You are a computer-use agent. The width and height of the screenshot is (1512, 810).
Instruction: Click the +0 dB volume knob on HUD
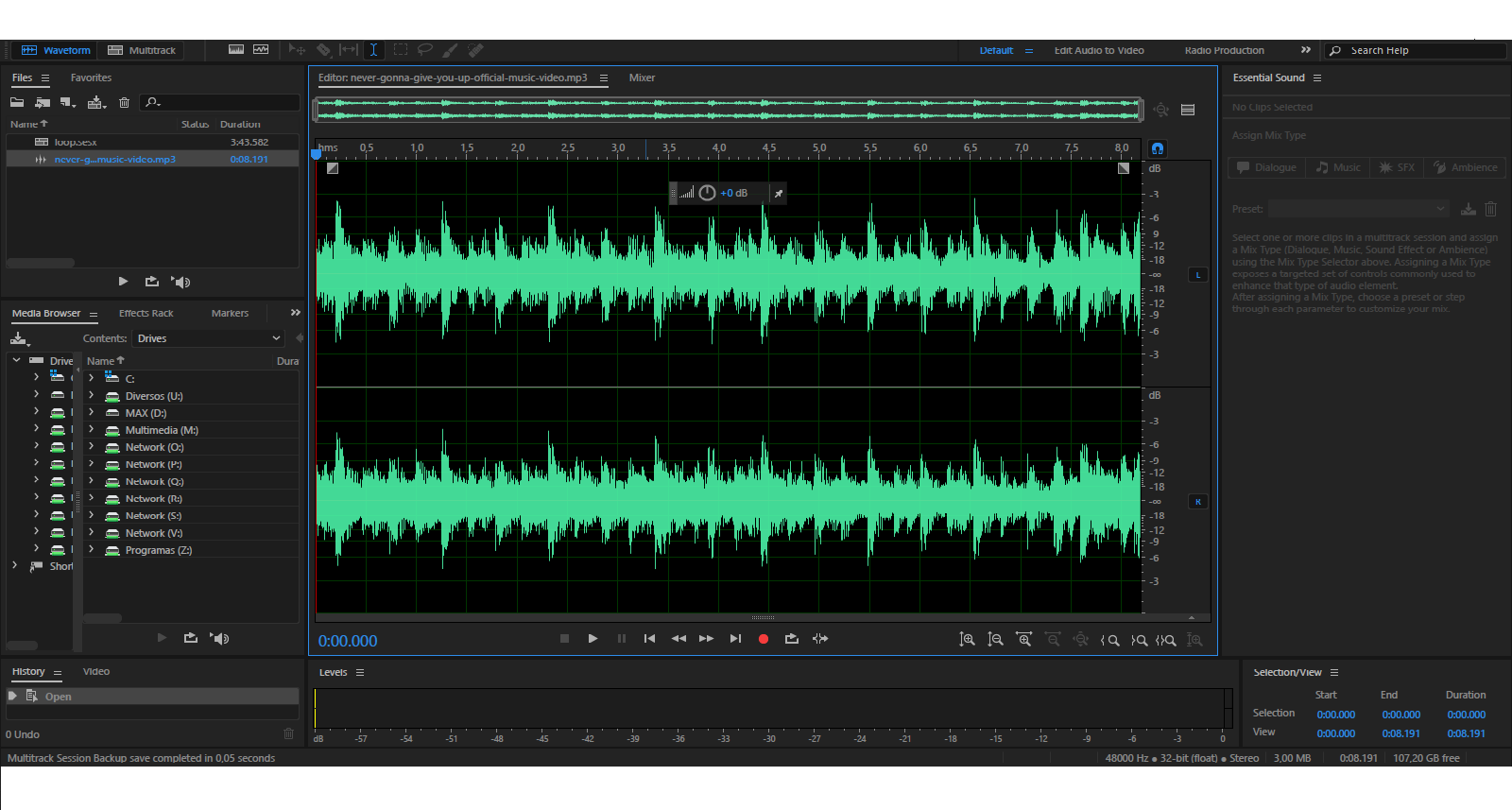(x=707, y=193)
